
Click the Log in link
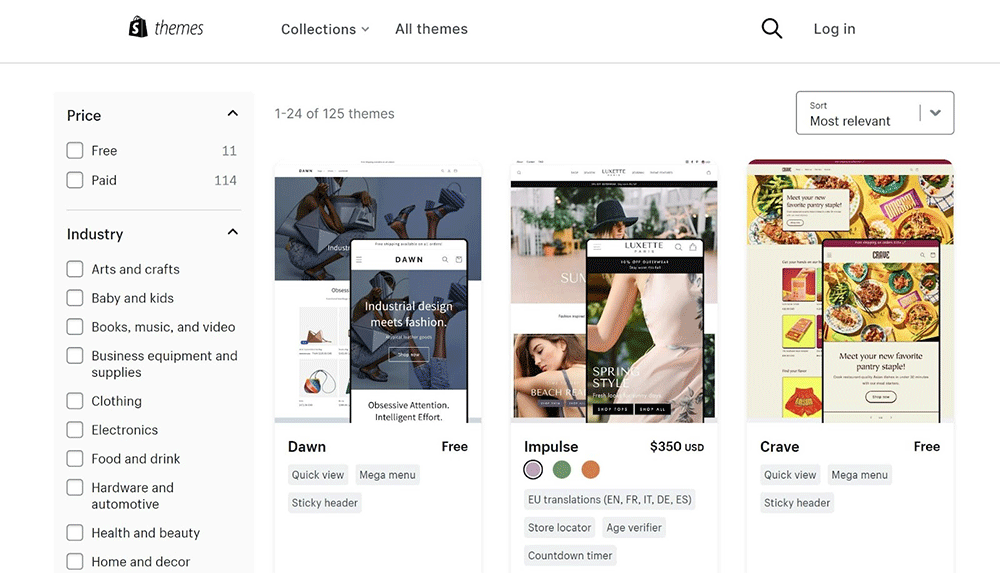point(834,29)
